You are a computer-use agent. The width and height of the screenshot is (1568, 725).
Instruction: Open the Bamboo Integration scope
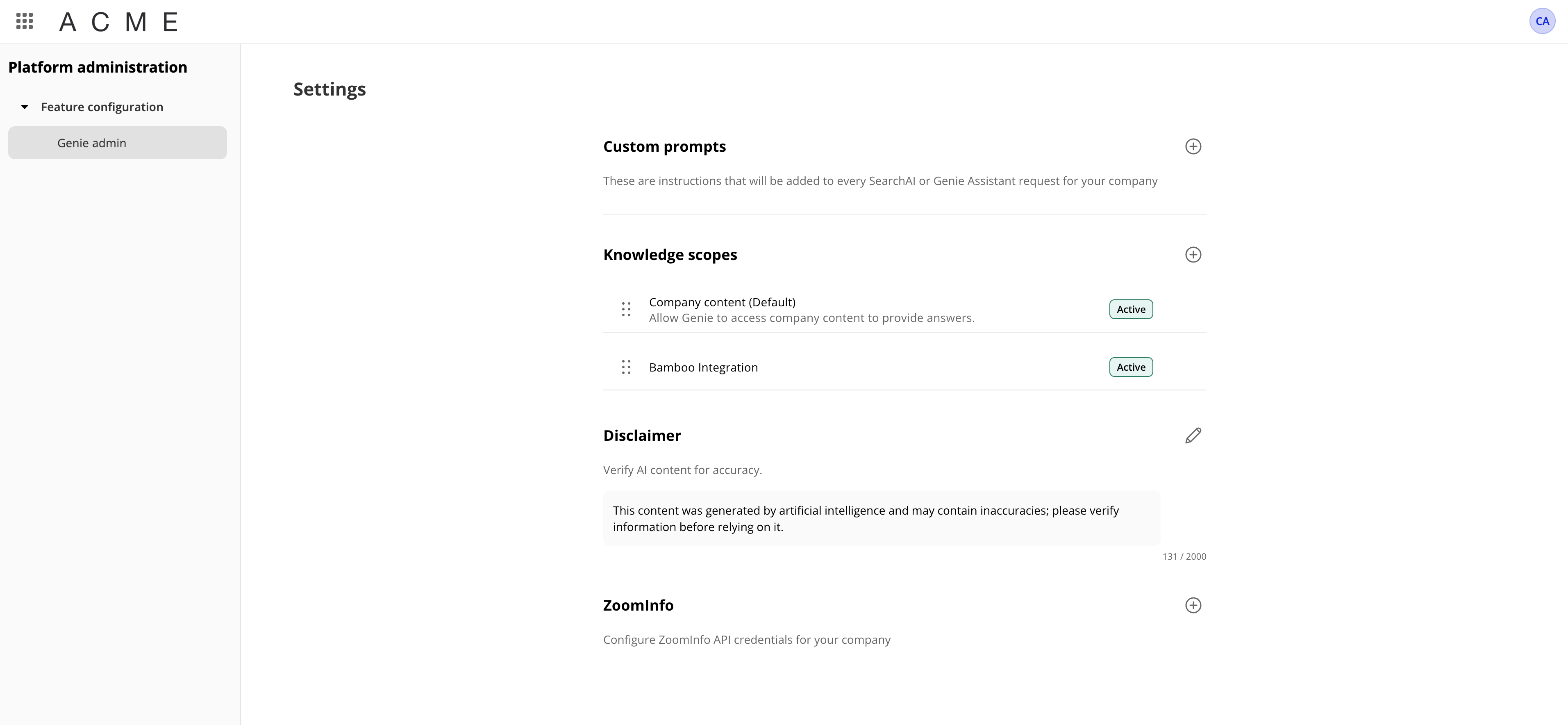tap(703, 367)
